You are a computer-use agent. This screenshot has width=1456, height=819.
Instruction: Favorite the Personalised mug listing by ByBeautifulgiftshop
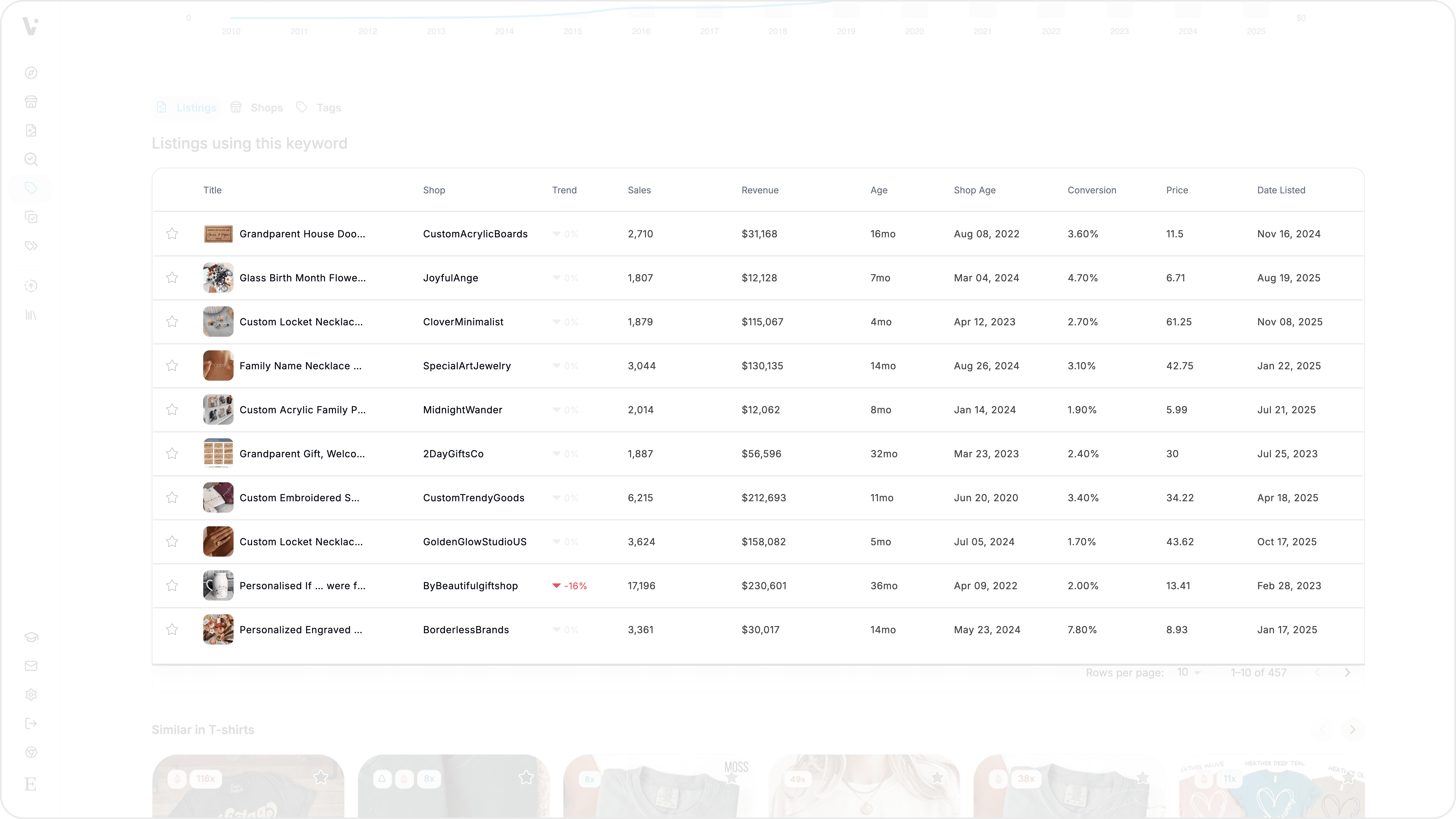click(x=172, y=586)
